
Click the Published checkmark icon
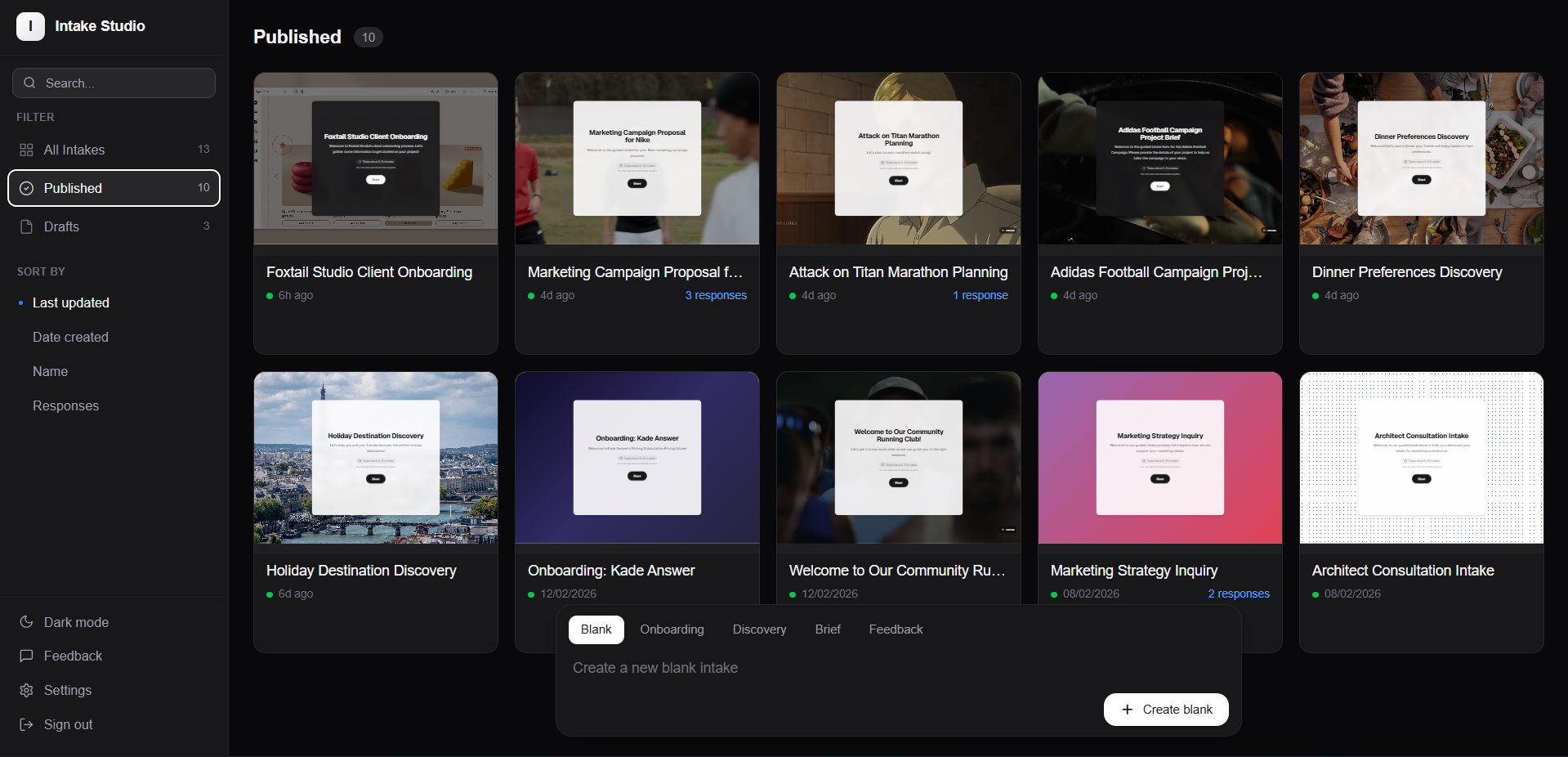[x=25, y=188]
